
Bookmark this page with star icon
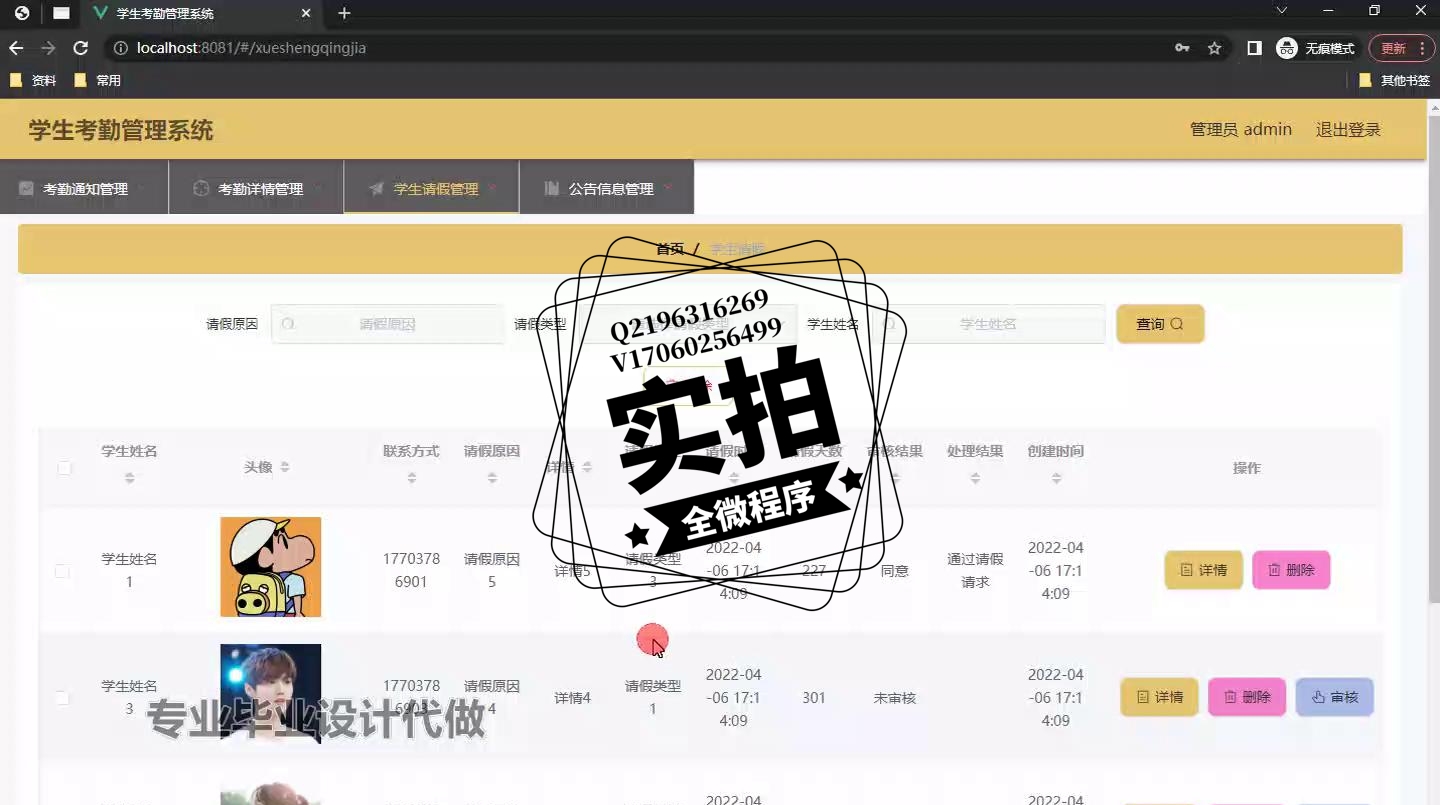(1214, 48)
